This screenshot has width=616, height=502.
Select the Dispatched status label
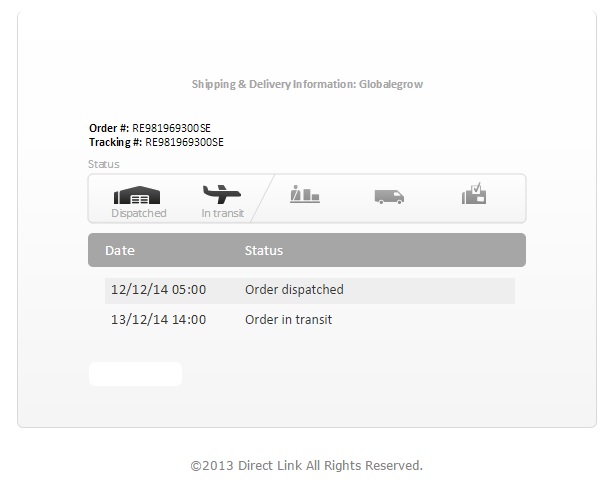tap(139, 213)
